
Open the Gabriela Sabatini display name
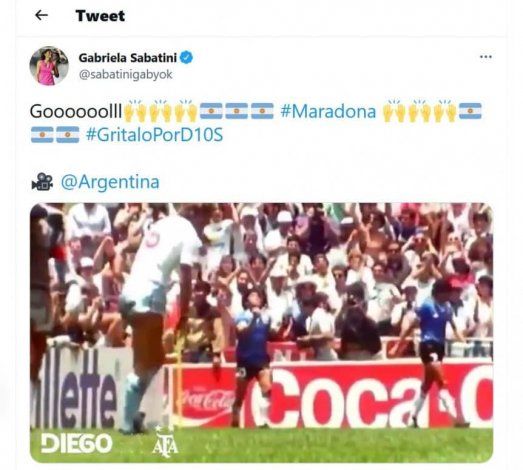pyautogui.click(x=127, y=58)
